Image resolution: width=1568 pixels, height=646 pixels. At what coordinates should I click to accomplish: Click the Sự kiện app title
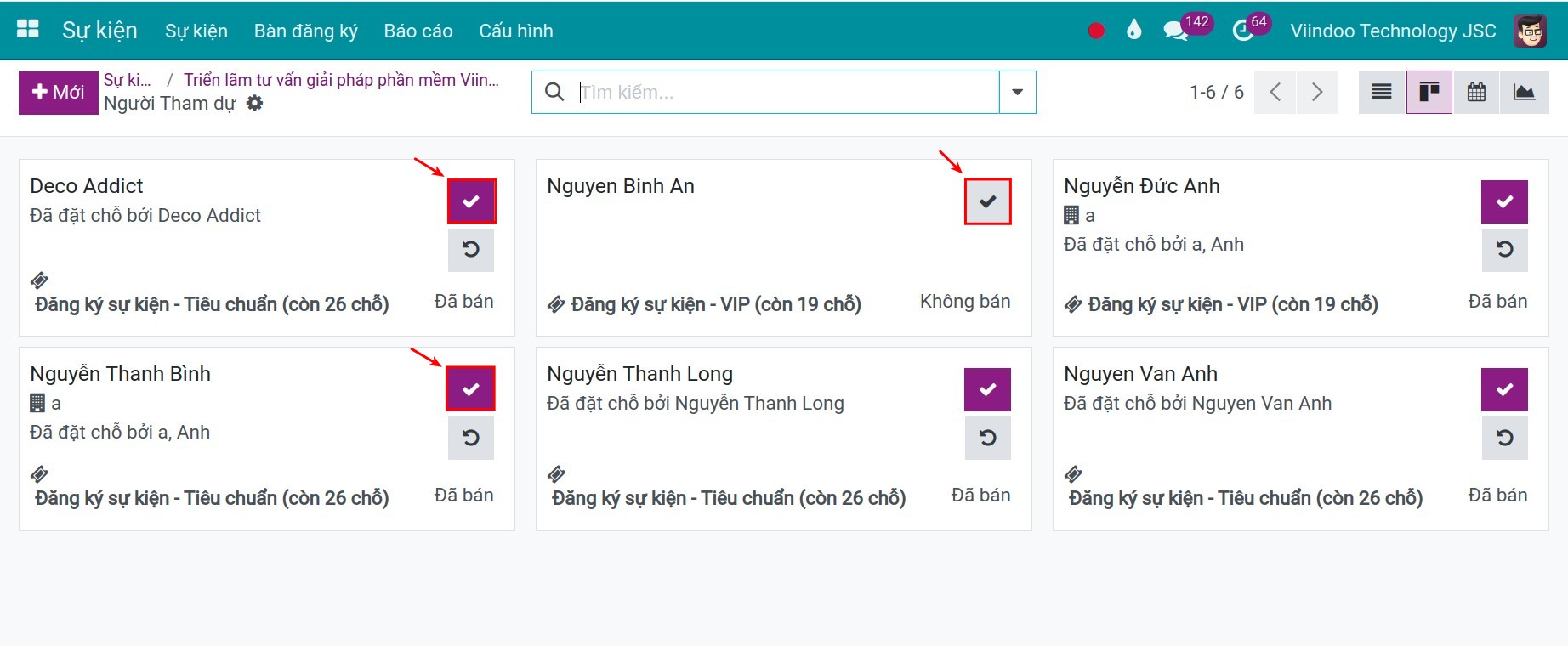click(x=99, y=31)
